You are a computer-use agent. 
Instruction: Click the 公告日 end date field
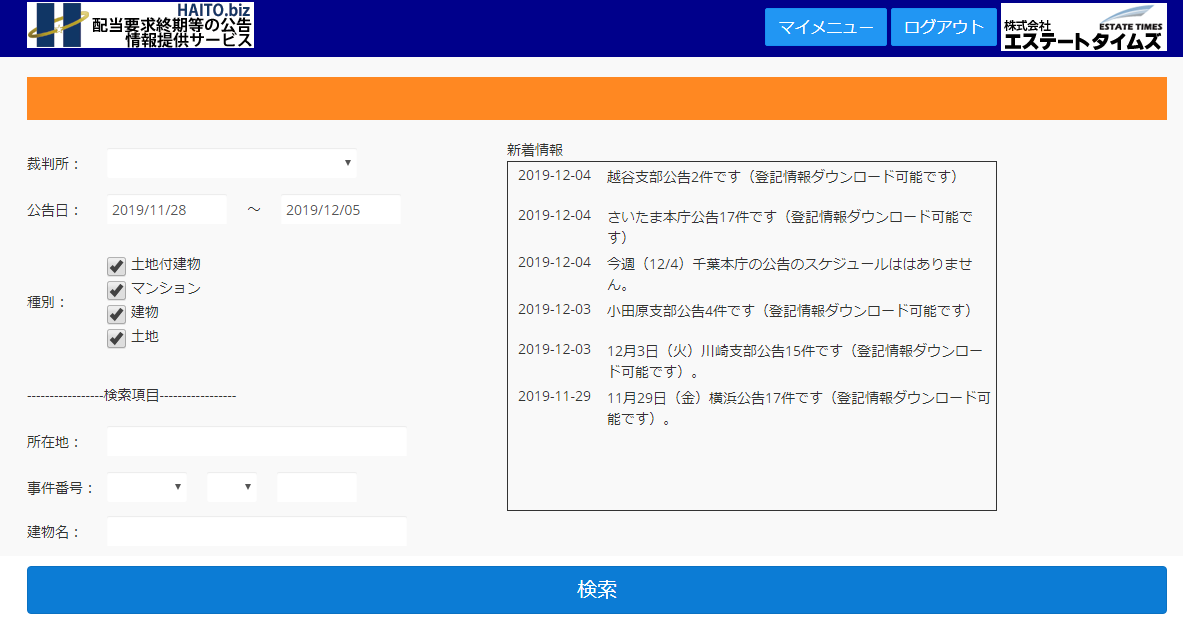(340, 210)
